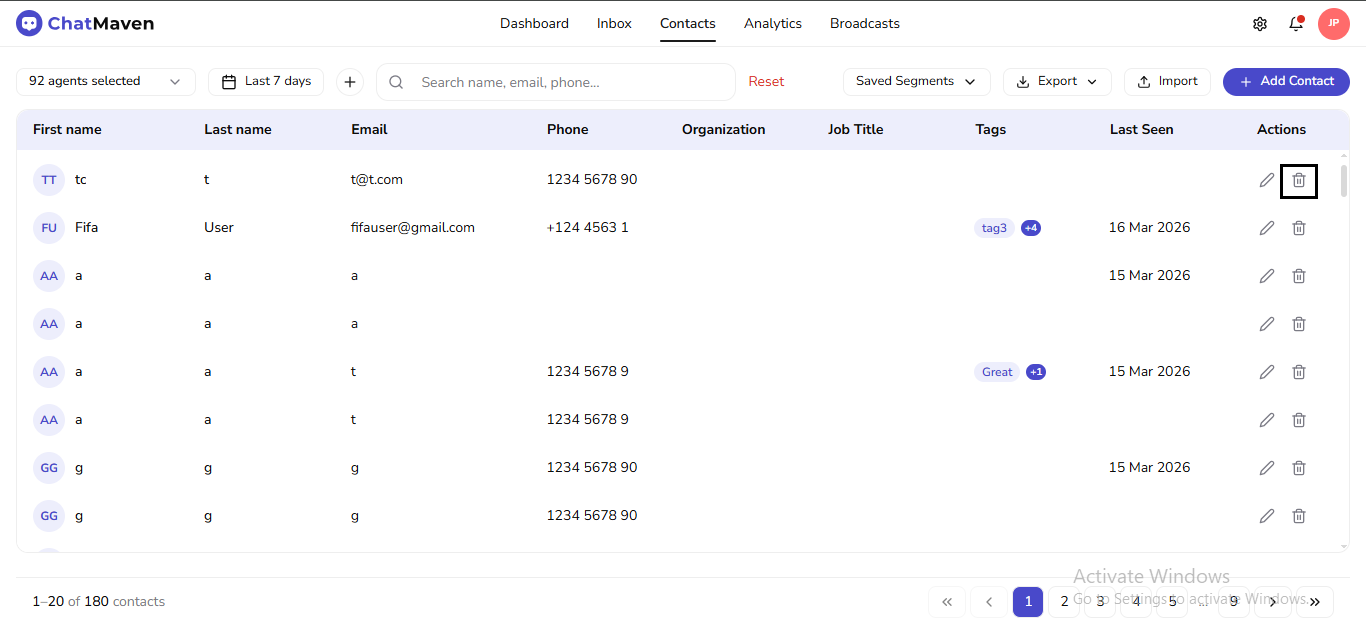
Task: Click the Export download icon
Action: click(x=1024, y=81)
